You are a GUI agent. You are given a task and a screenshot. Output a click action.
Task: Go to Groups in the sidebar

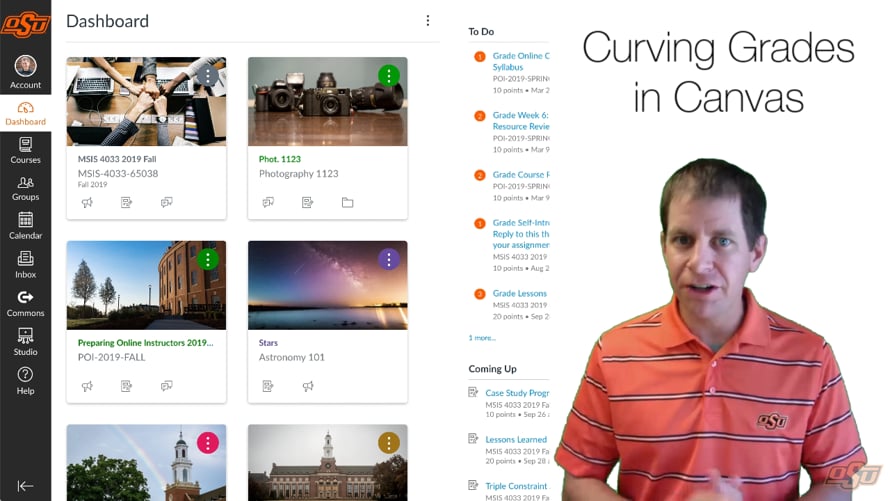[x=26, y=189]
